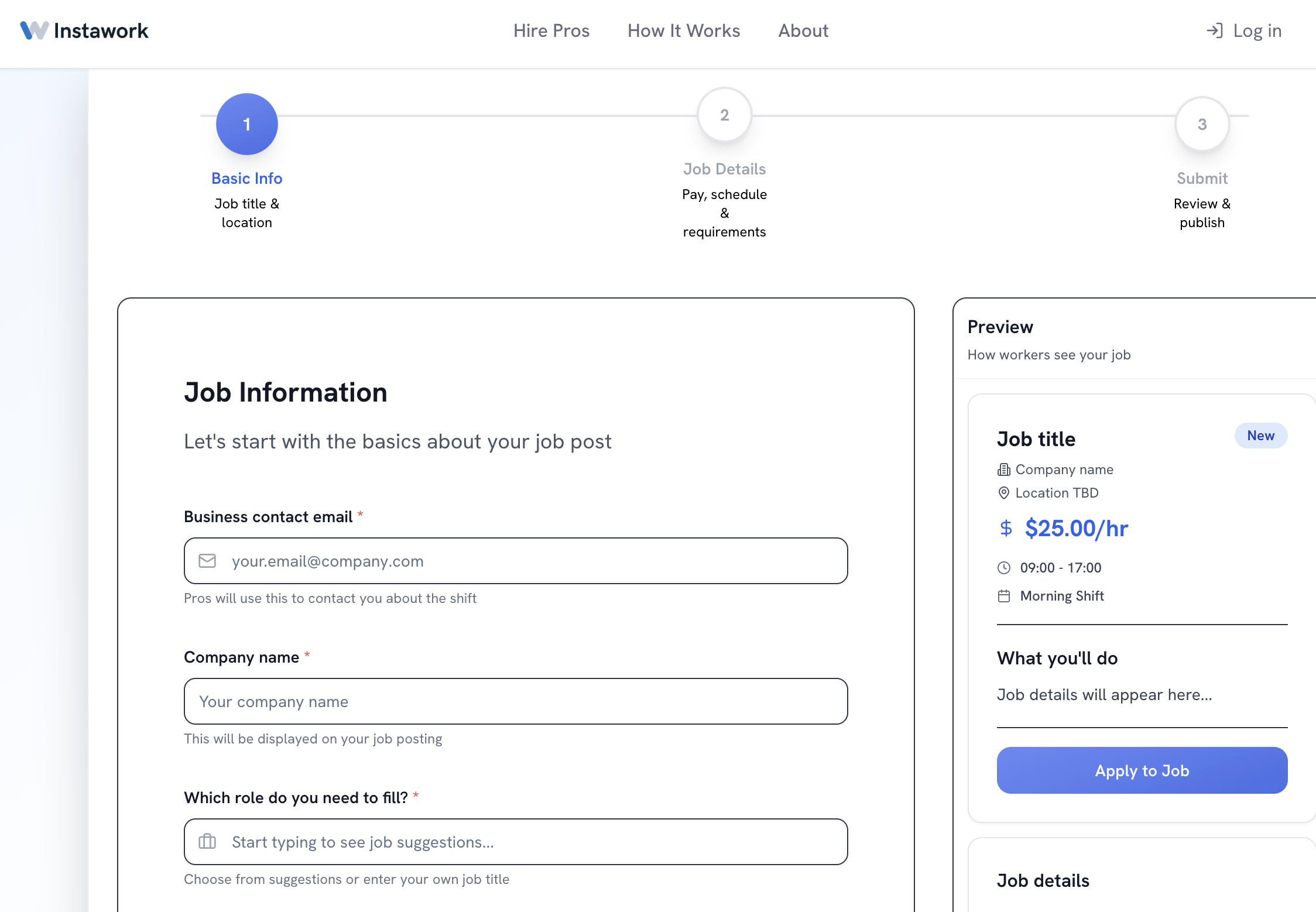Click 'Pros will use this to contact you' hint
Viewport: 1316px width, 912px height.
pyautogui.click(x=330, y=598)
